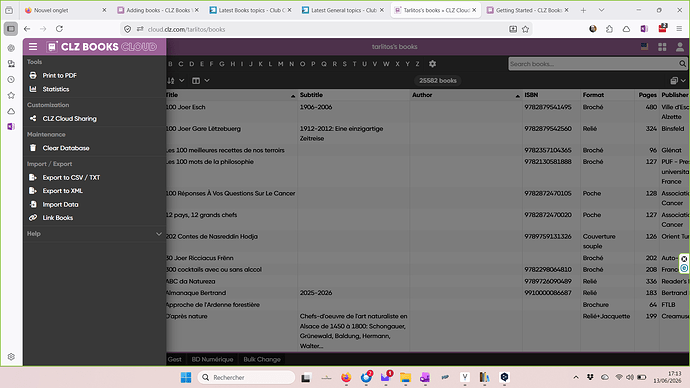690x388 pixels.
Task: Show hidden system tray icons
Action: click(576, 377)
